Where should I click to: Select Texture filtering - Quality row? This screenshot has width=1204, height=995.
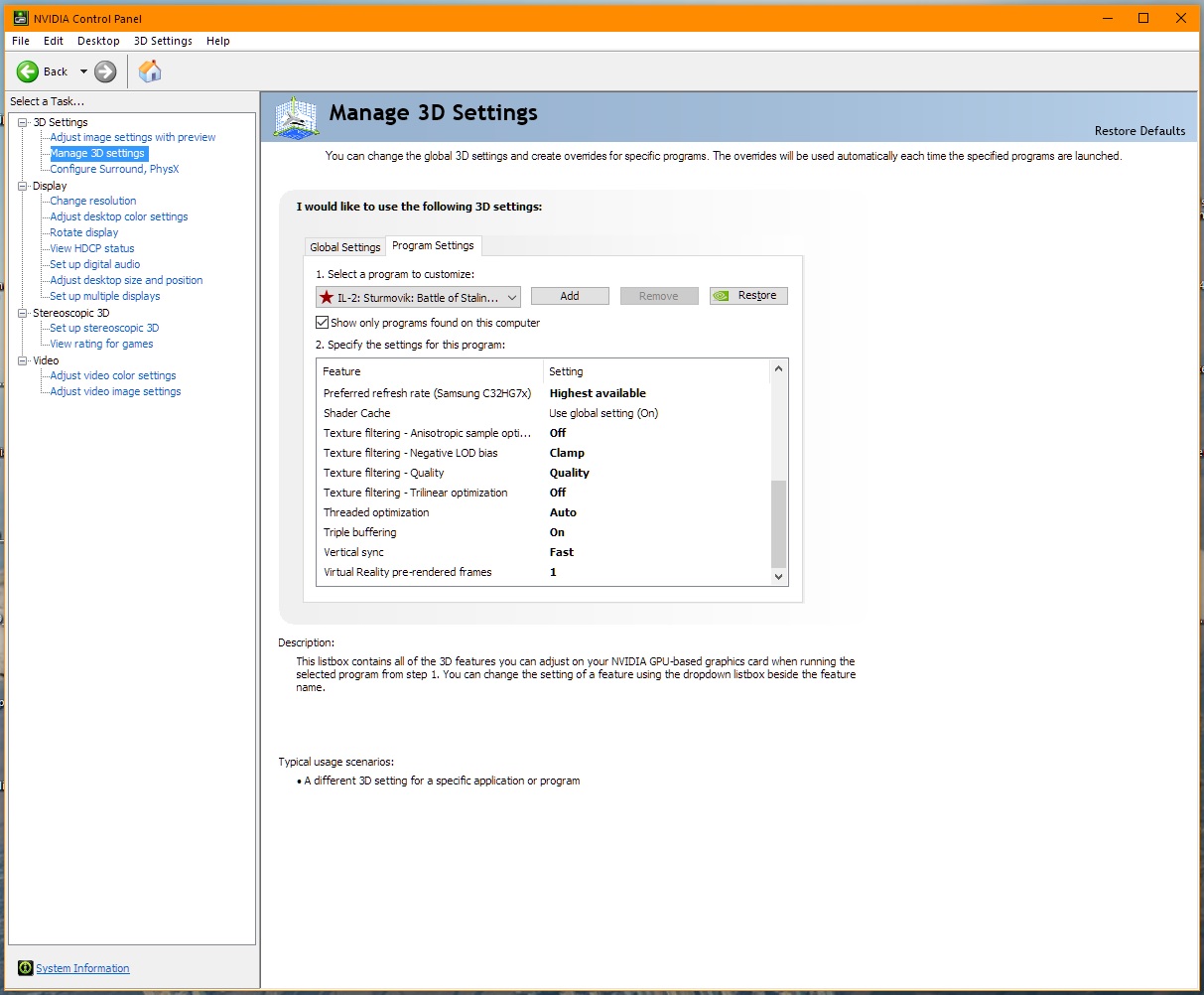click(543, 473)
